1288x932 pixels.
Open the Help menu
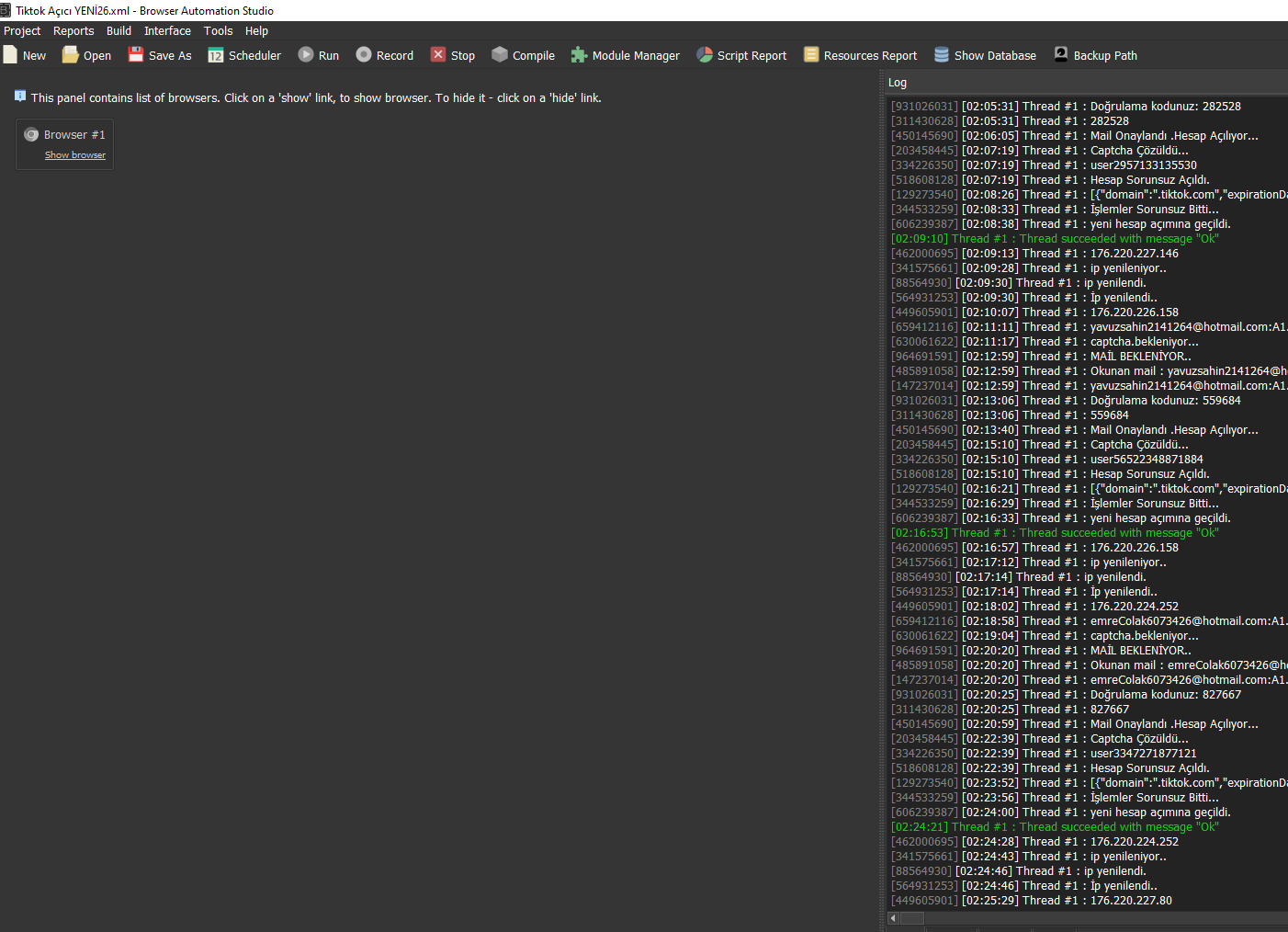[256, 31]
